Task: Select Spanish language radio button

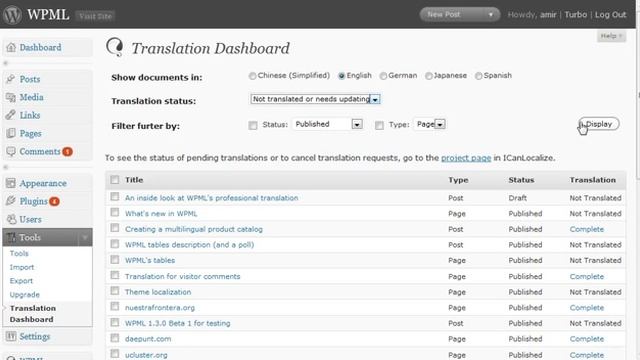Action: pyautogui.click(x=478, y=76)
